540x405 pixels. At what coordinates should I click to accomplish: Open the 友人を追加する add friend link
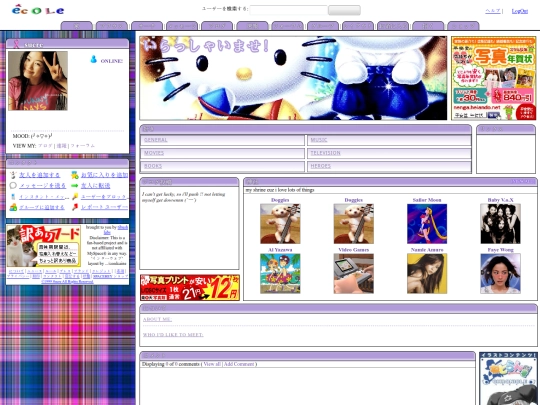point(40,175)
